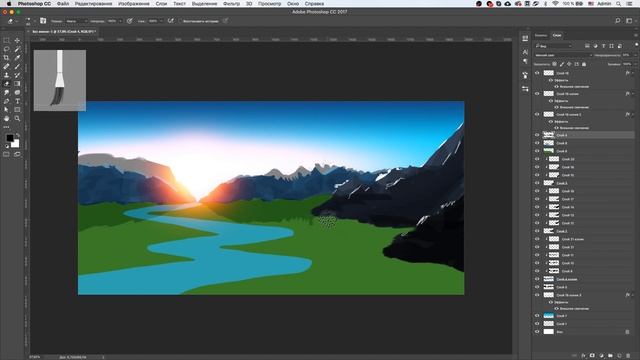
Task: Filter layers by type layers icon
Action: pos(603,46)
